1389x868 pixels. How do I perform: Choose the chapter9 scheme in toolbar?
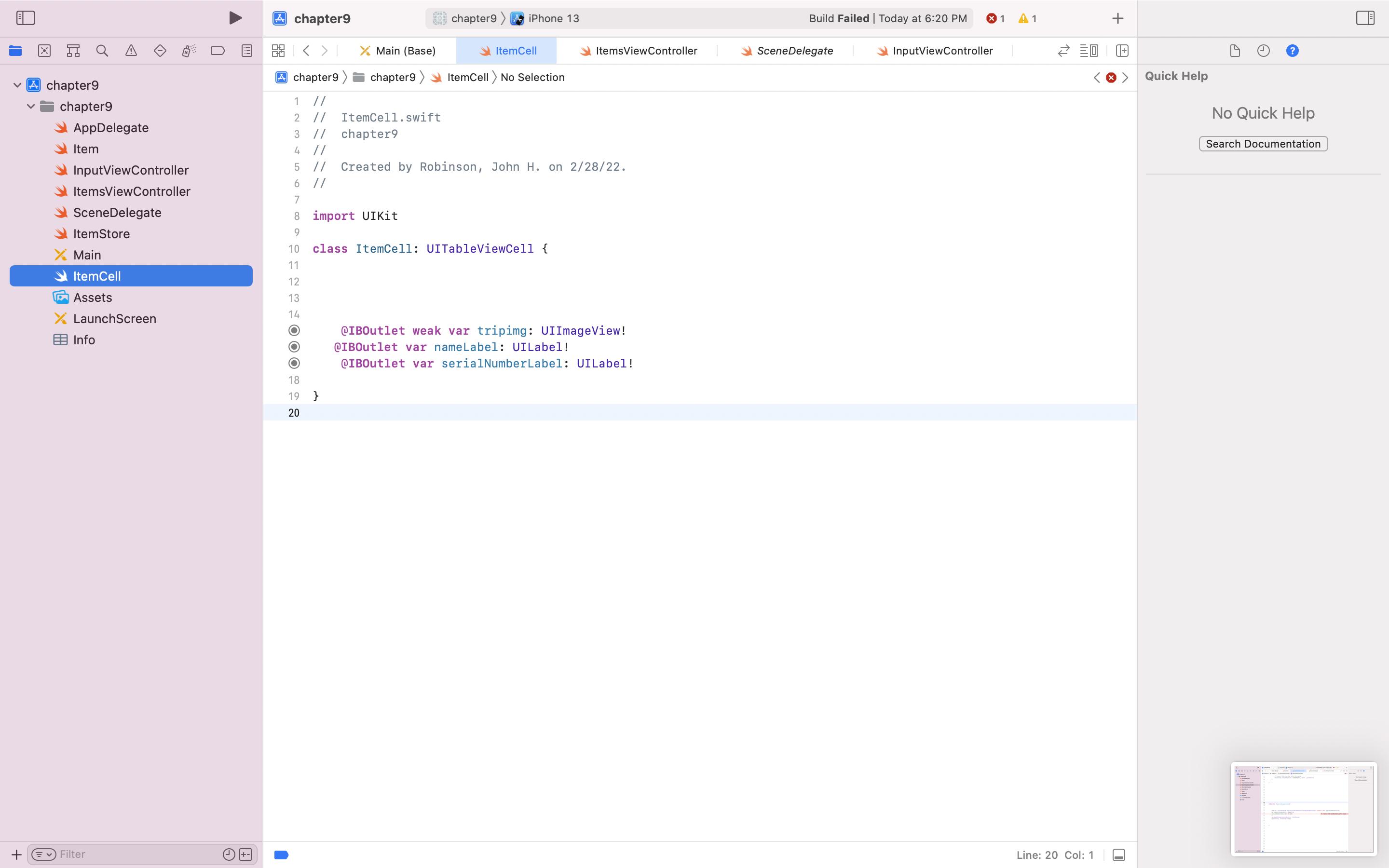coord(465,18)
